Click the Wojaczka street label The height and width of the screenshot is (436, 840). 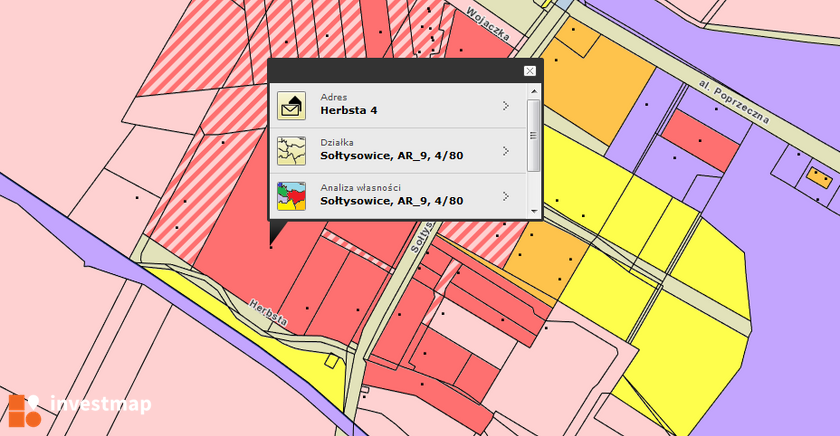[x=488, y=24]
